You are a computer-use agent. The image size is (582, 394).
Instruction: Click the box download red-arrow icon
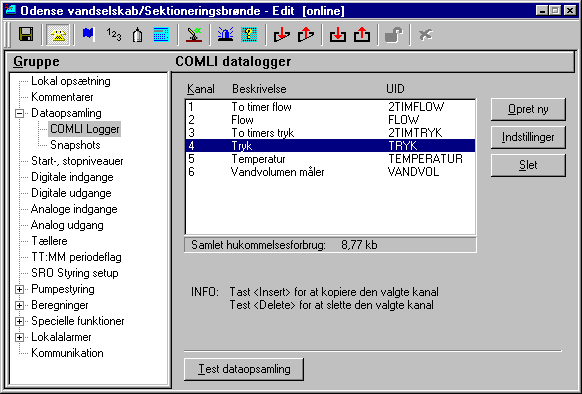click(338, 35)
